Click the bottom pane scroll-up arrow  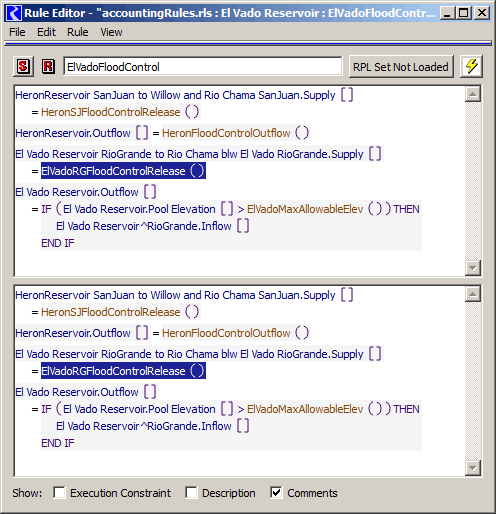click(x=472, y=294)
